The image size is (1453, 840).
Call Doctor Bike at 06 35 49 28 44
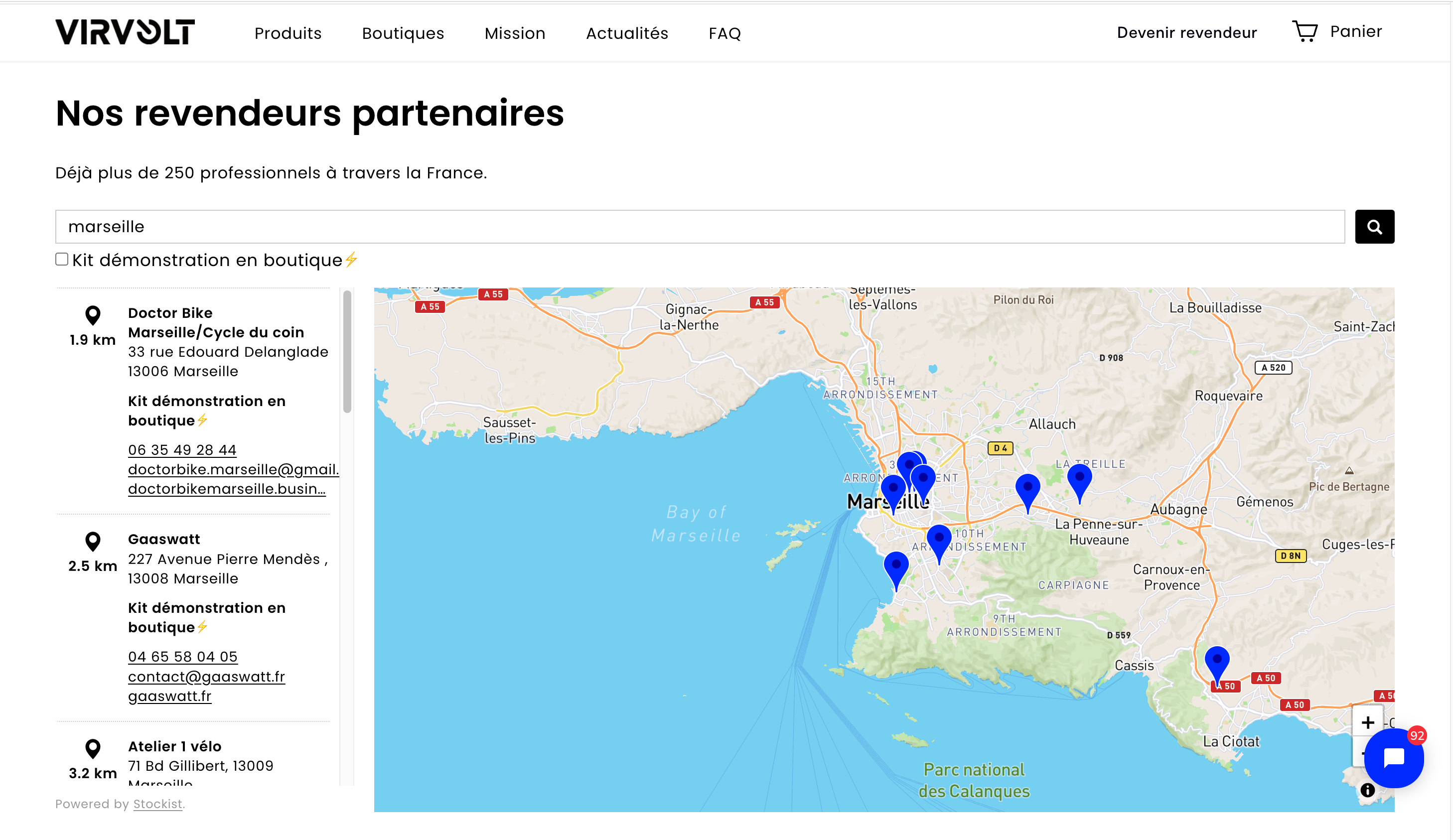point(182,450)
